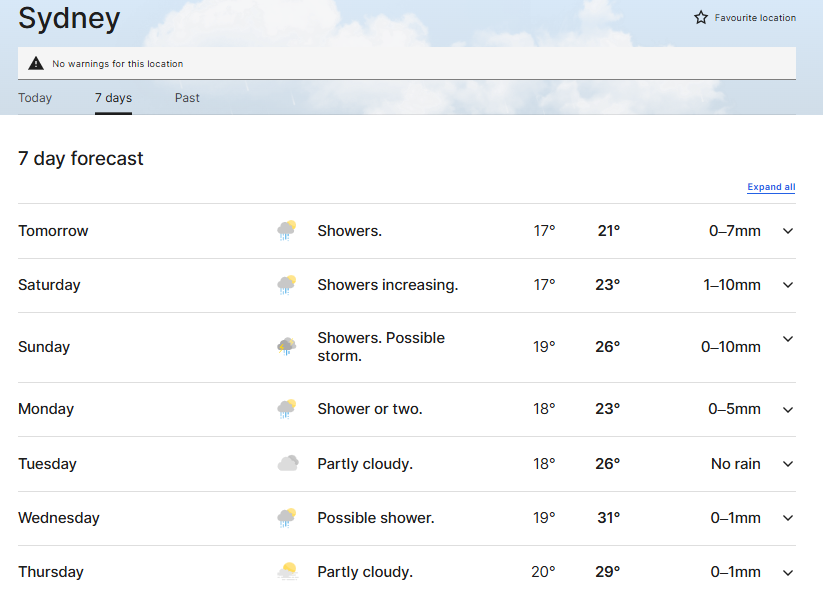Expand Sunday's forecast chevron
Screen dimensions: 823x599
click(x=788, y=339)
